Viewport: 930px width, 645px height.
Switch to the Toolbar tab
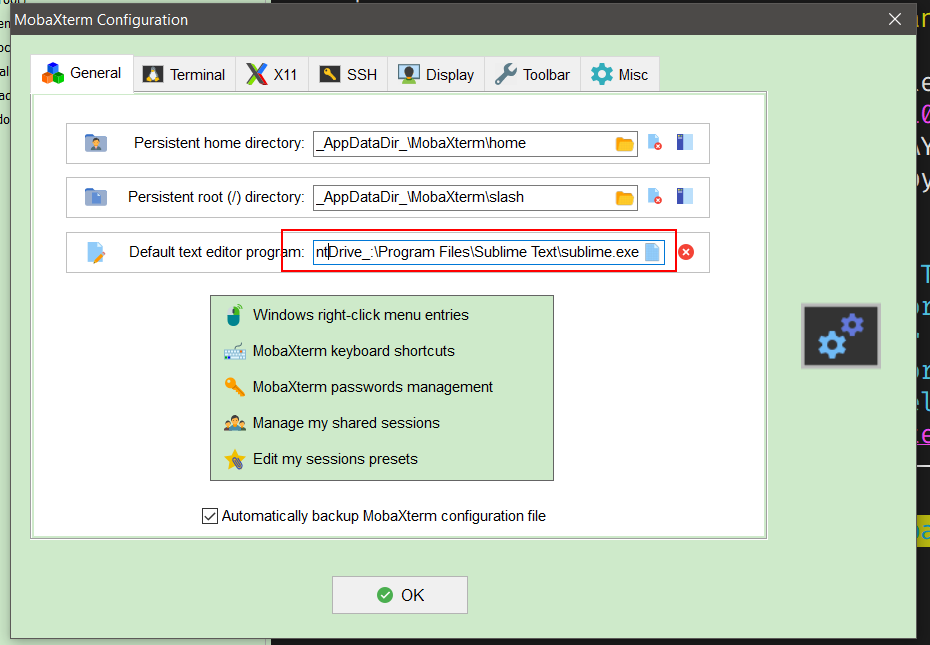533,75
